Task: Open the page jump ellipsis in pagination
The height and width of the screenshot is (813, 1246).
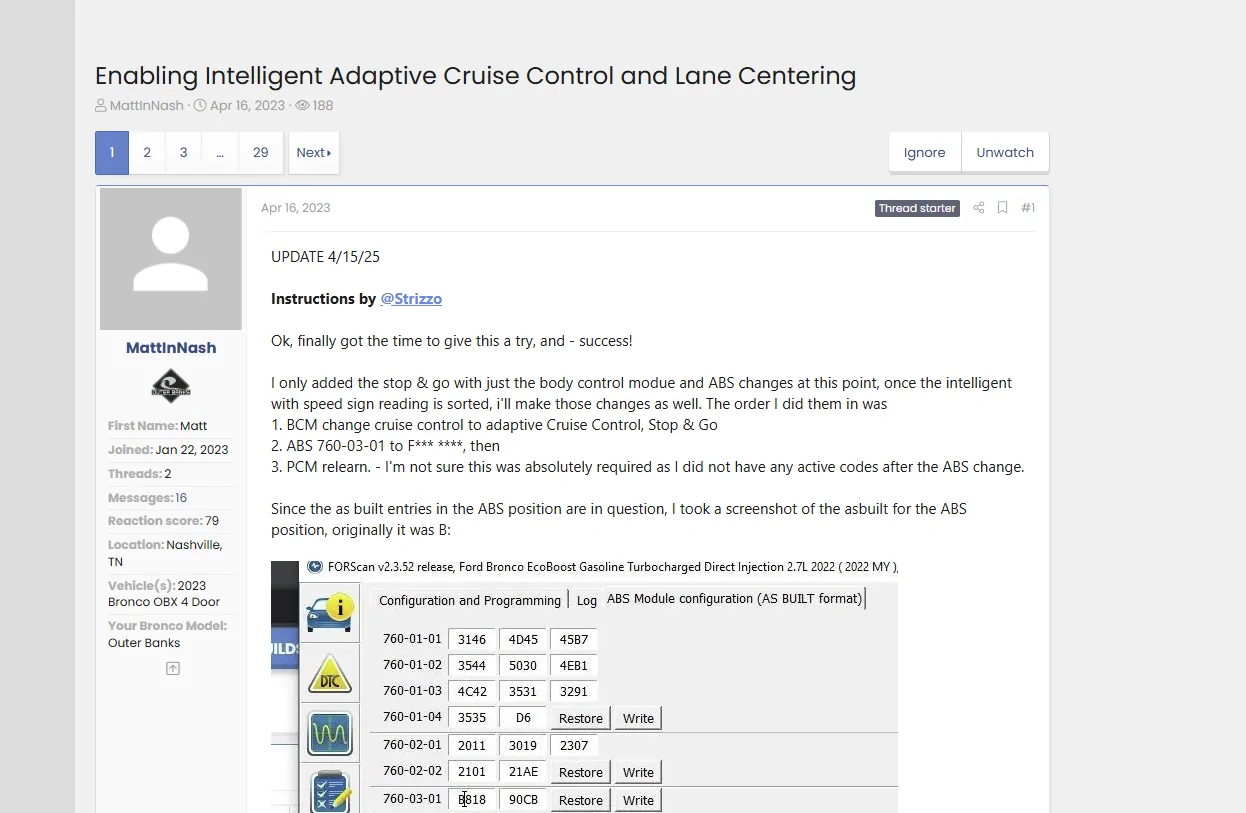Action: click(219, 153)
